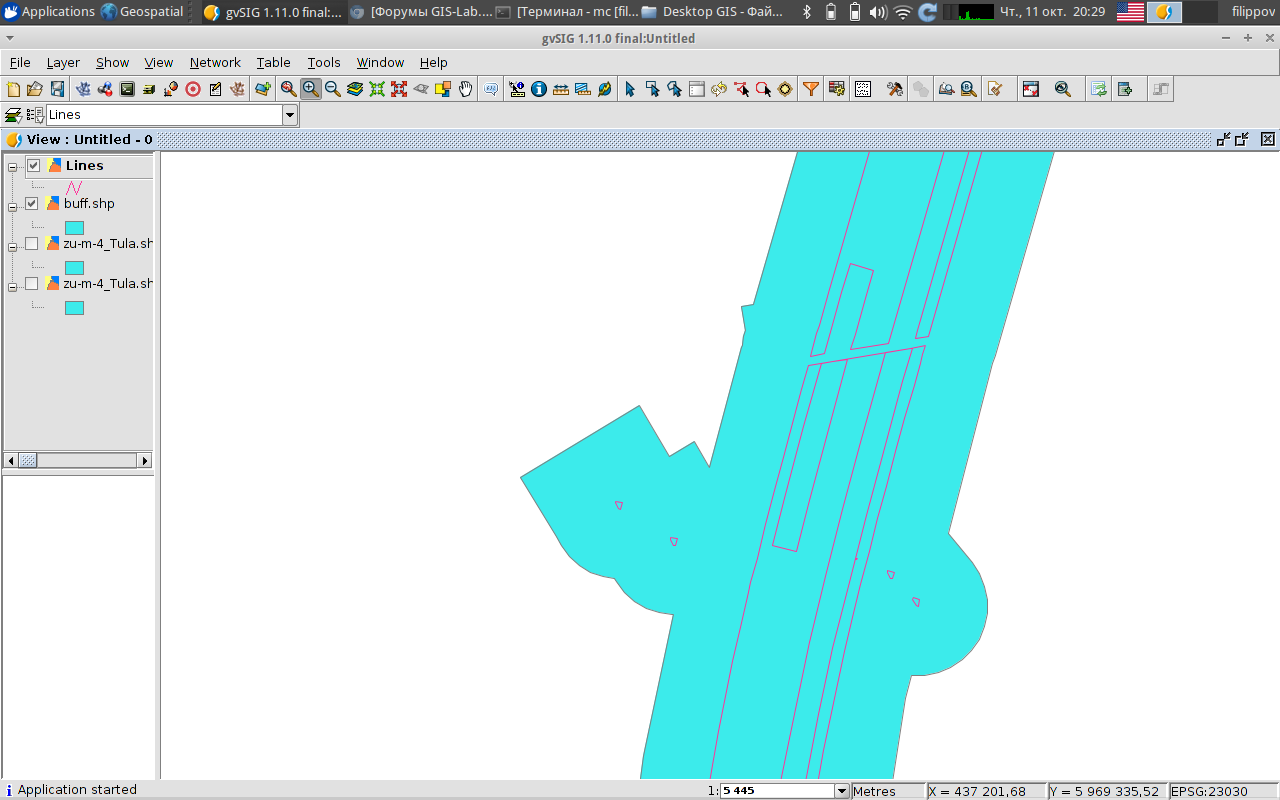Viewport: 1280px width, 800px height.
Task: Open the Layer menu
Action: click(x=63, y=62)
